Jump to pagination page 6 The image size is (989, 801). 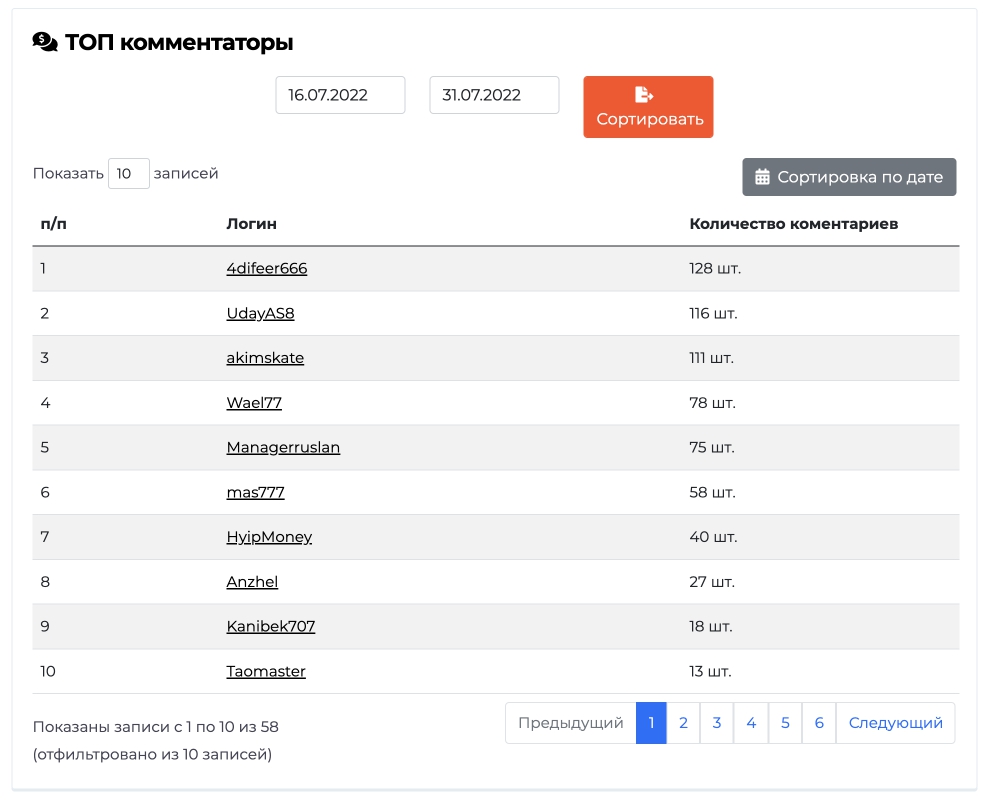coord(819,723)
